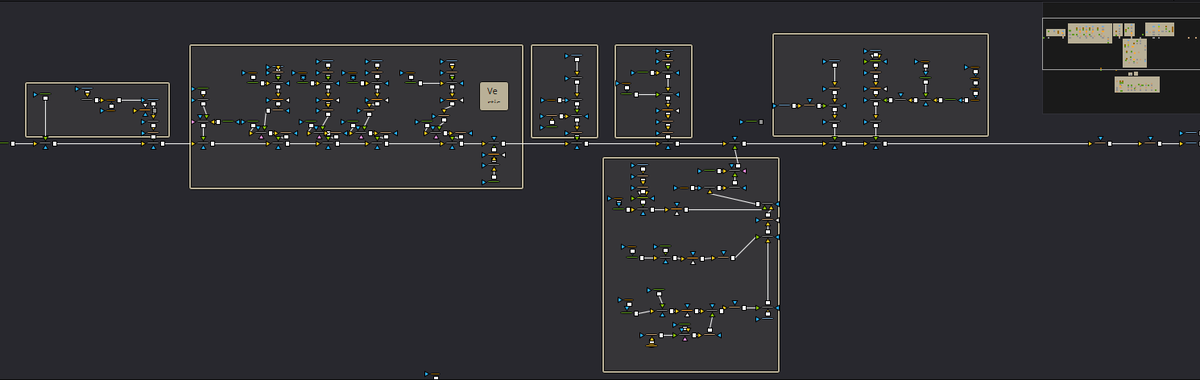The height and width of the screenshot is (380, 1200).
Task: Select the tall backdrop below the main pipeline
Action: 691,265
